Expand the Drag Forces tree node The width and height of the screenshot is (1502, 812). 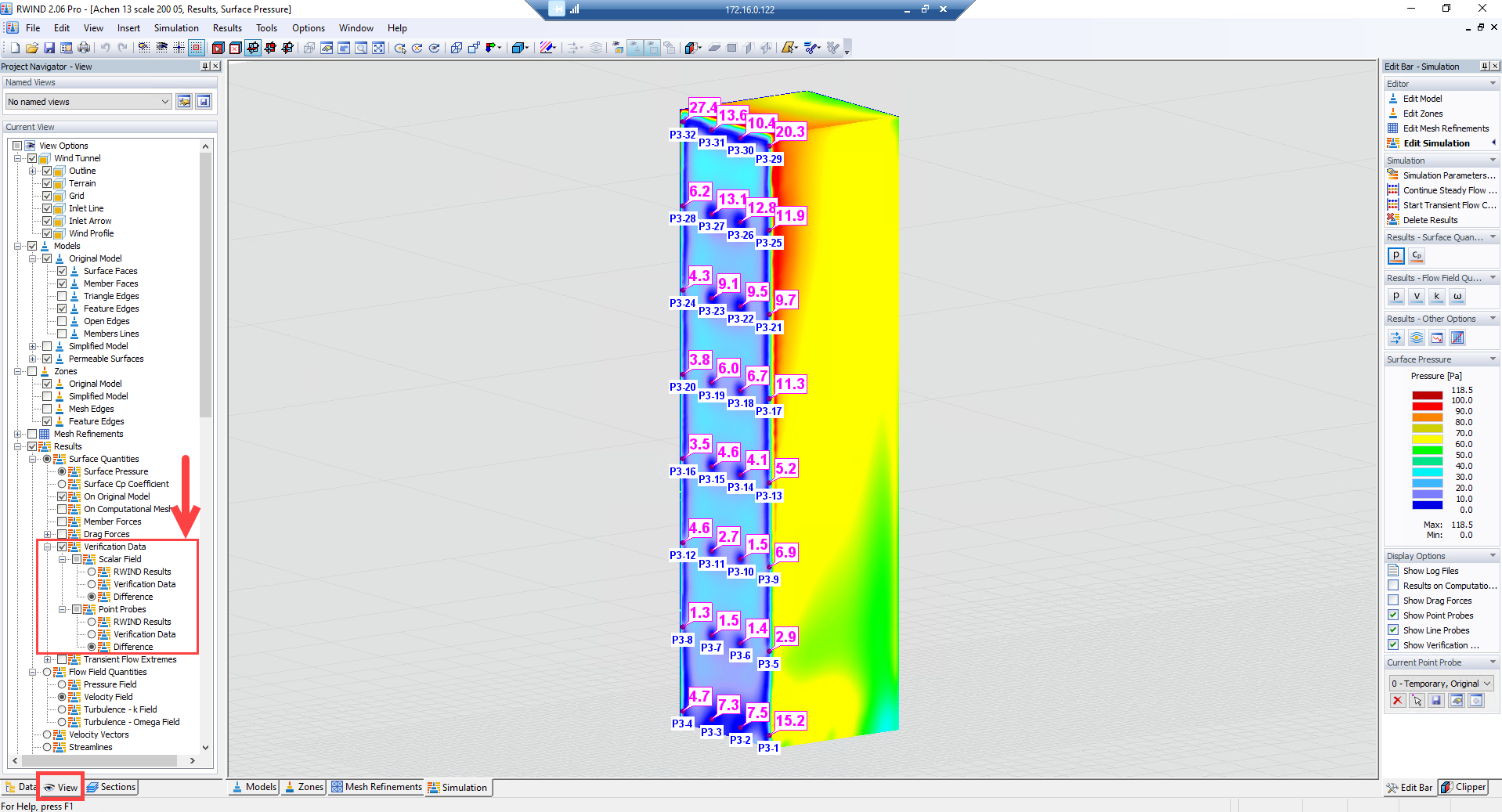47,534
